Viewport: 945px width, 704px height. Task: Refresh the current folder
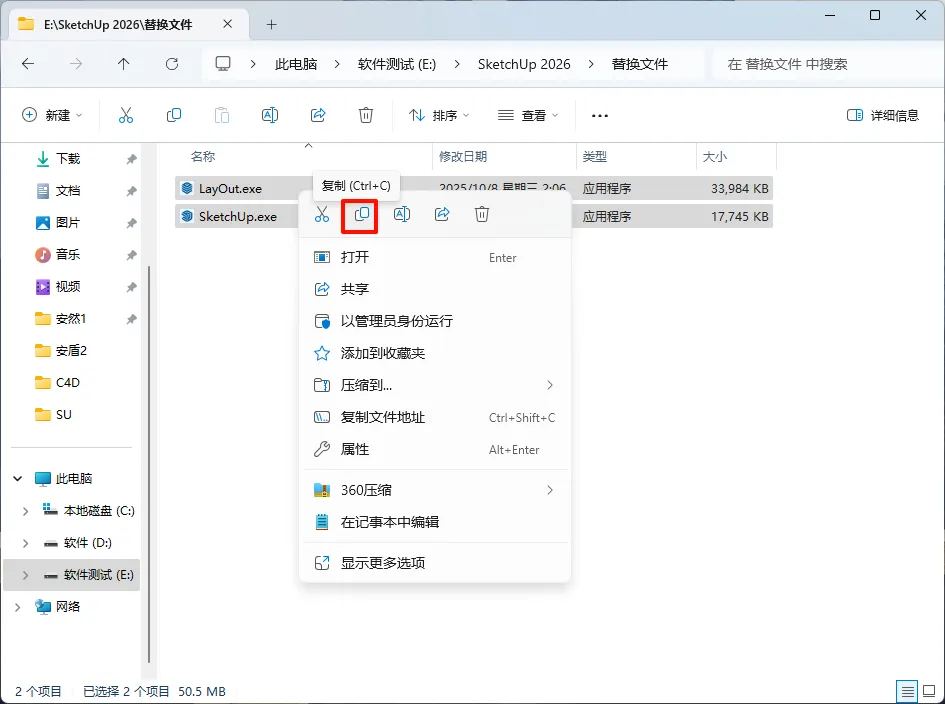172,64
